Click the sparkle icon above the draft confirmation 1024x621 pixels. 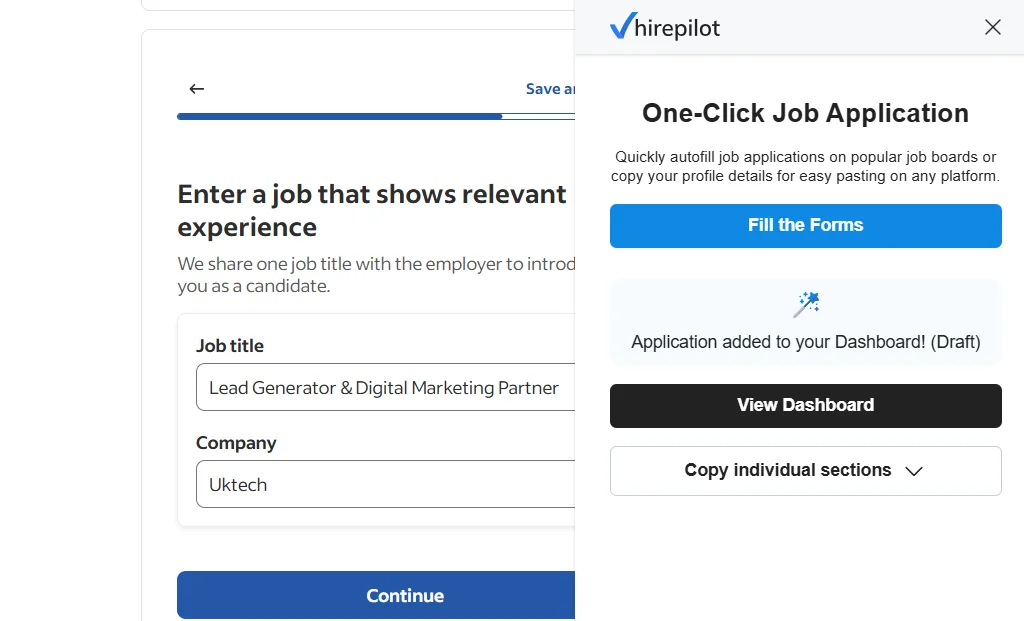coord(805,303)
